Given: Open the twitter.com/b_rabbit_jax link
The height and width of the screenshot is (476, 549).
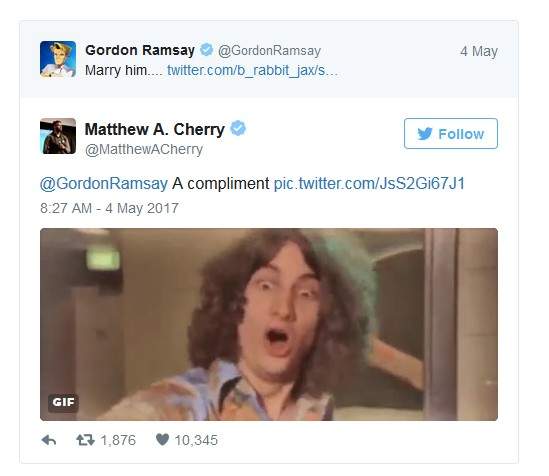Looking at the screenshot, I should (x=252, y=70).
